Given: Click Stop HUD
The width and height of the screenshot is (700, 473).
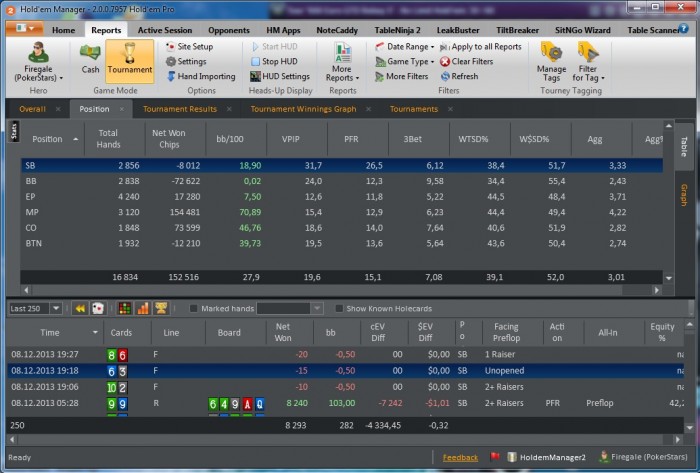Looking at the screenshot, I should 274,62.
